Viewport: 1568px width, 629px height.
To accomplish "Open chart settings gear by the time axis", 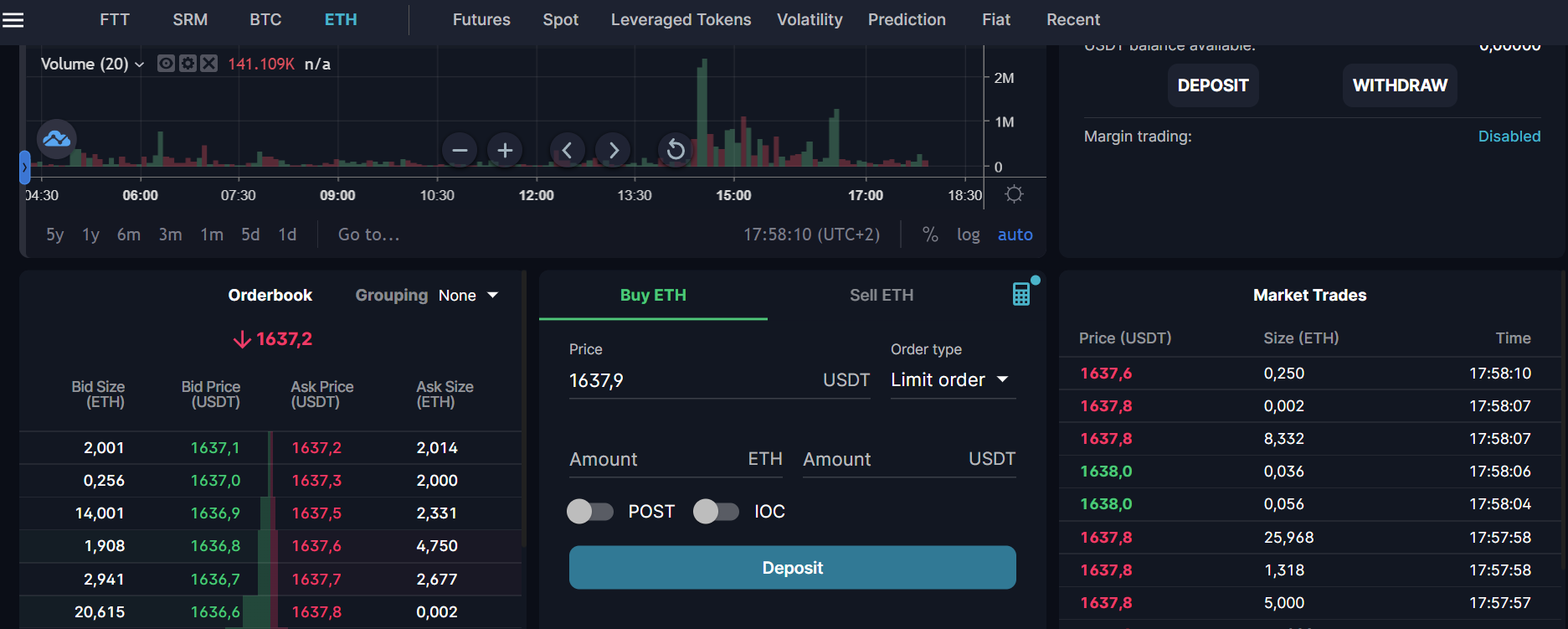I will coord(1014,194).
